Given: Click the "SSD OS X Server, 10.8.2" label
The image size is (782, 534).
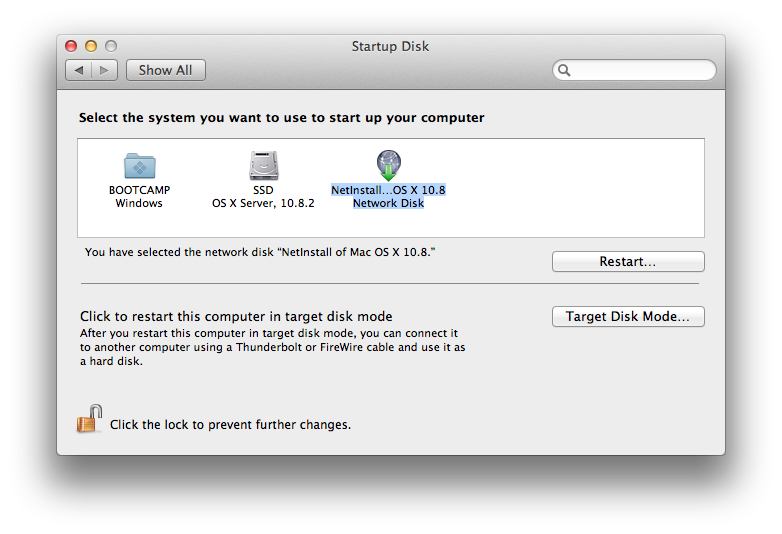Looking at the screenshot, I should 263,196.
